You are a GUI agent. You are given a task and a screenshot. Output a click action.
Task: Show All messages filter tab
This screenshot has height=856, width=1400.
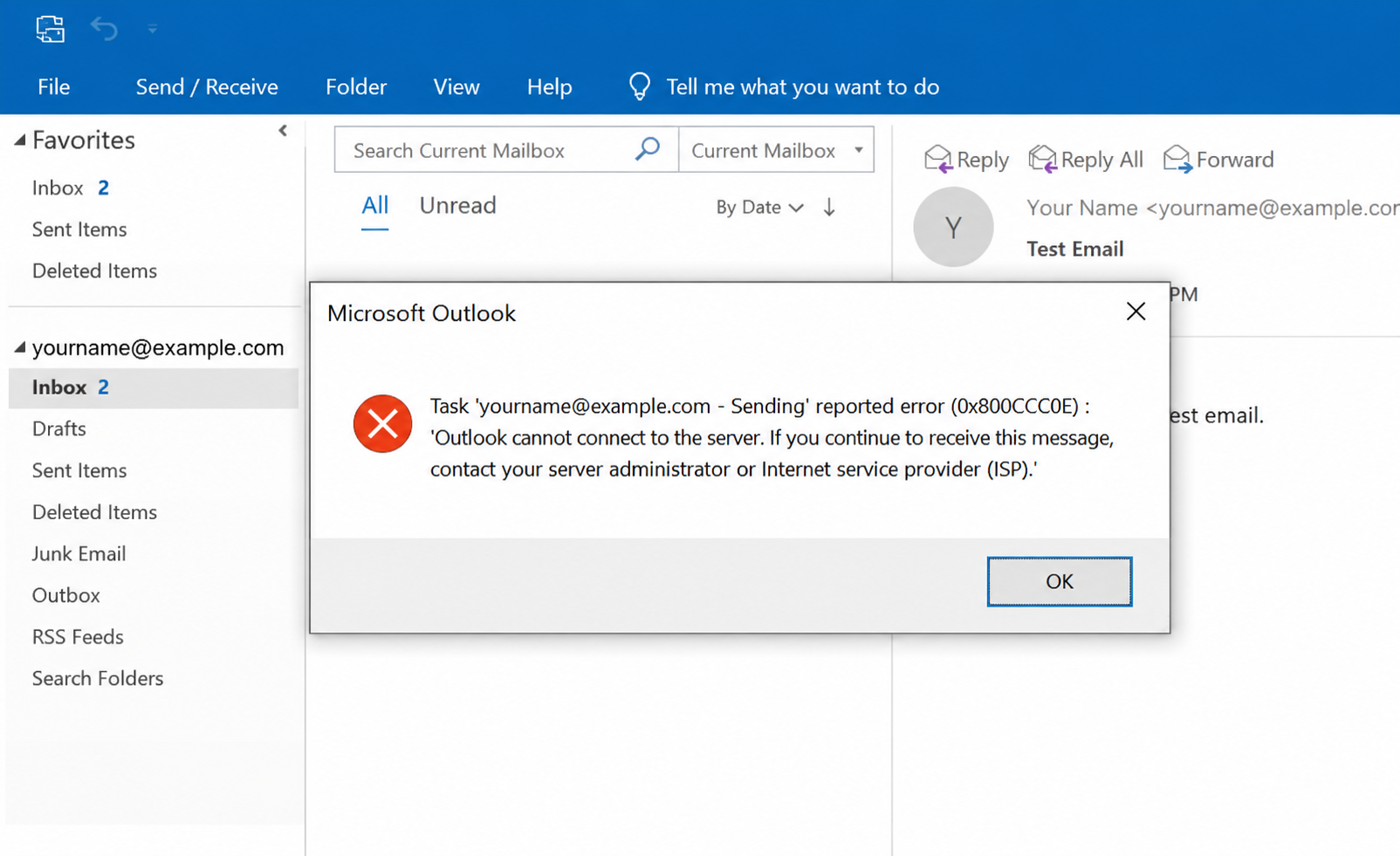[375, 206]
